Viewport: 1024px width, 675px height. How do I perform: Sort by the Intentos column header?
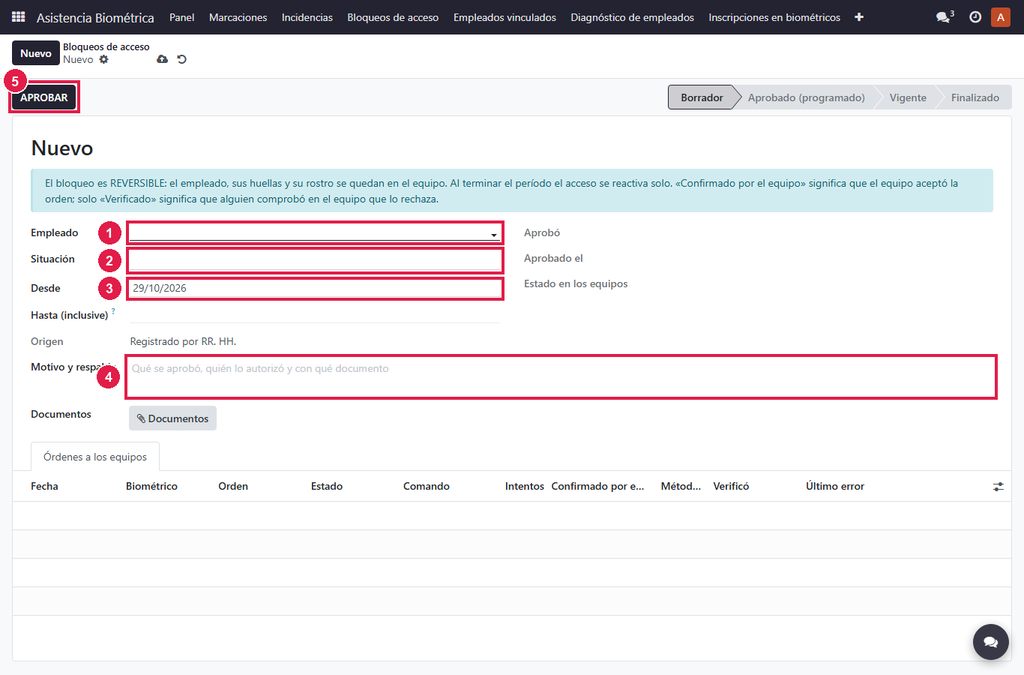524,486
